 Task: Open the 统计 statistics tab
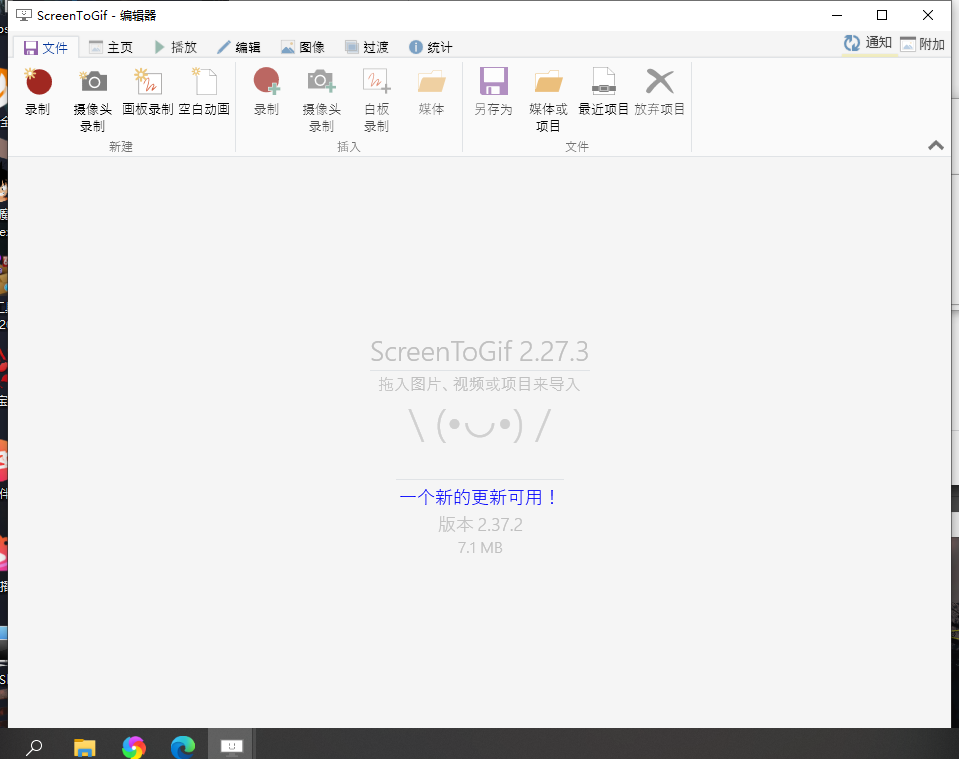(x=431, y=47)
